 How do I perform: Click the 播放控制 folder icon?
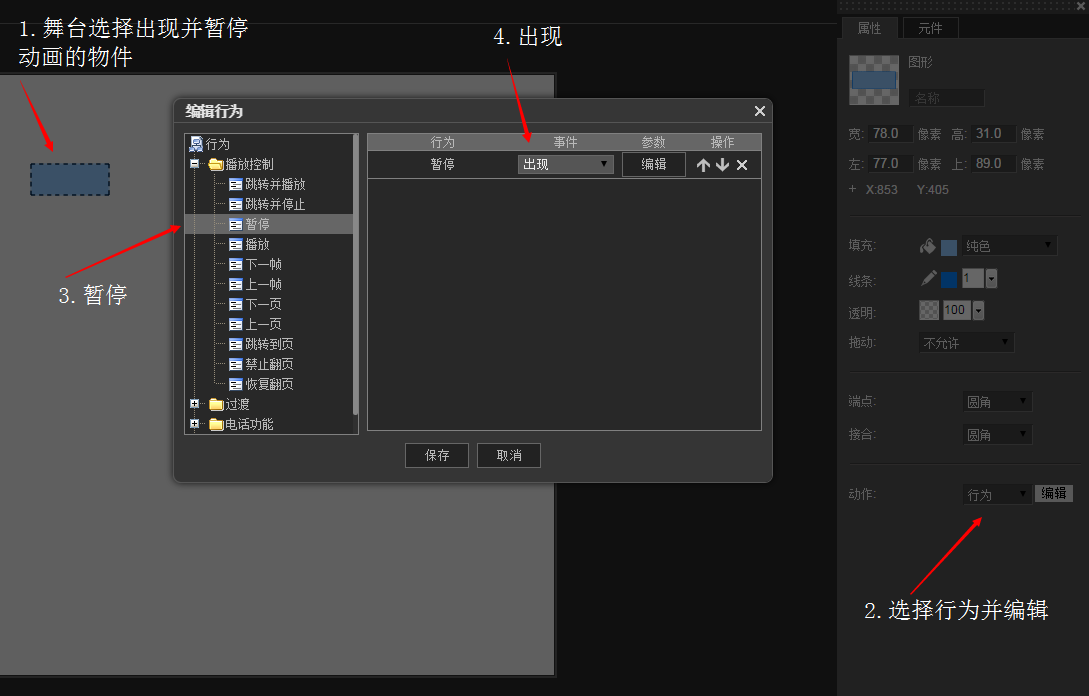click(217, 163)
